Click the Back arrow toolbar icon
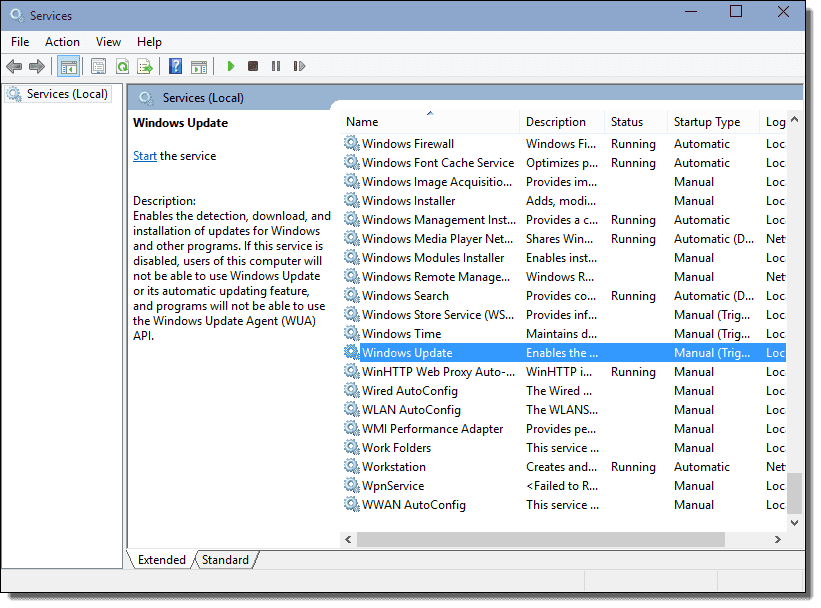This screenshot has width=821, height=608. click(14, 67)
